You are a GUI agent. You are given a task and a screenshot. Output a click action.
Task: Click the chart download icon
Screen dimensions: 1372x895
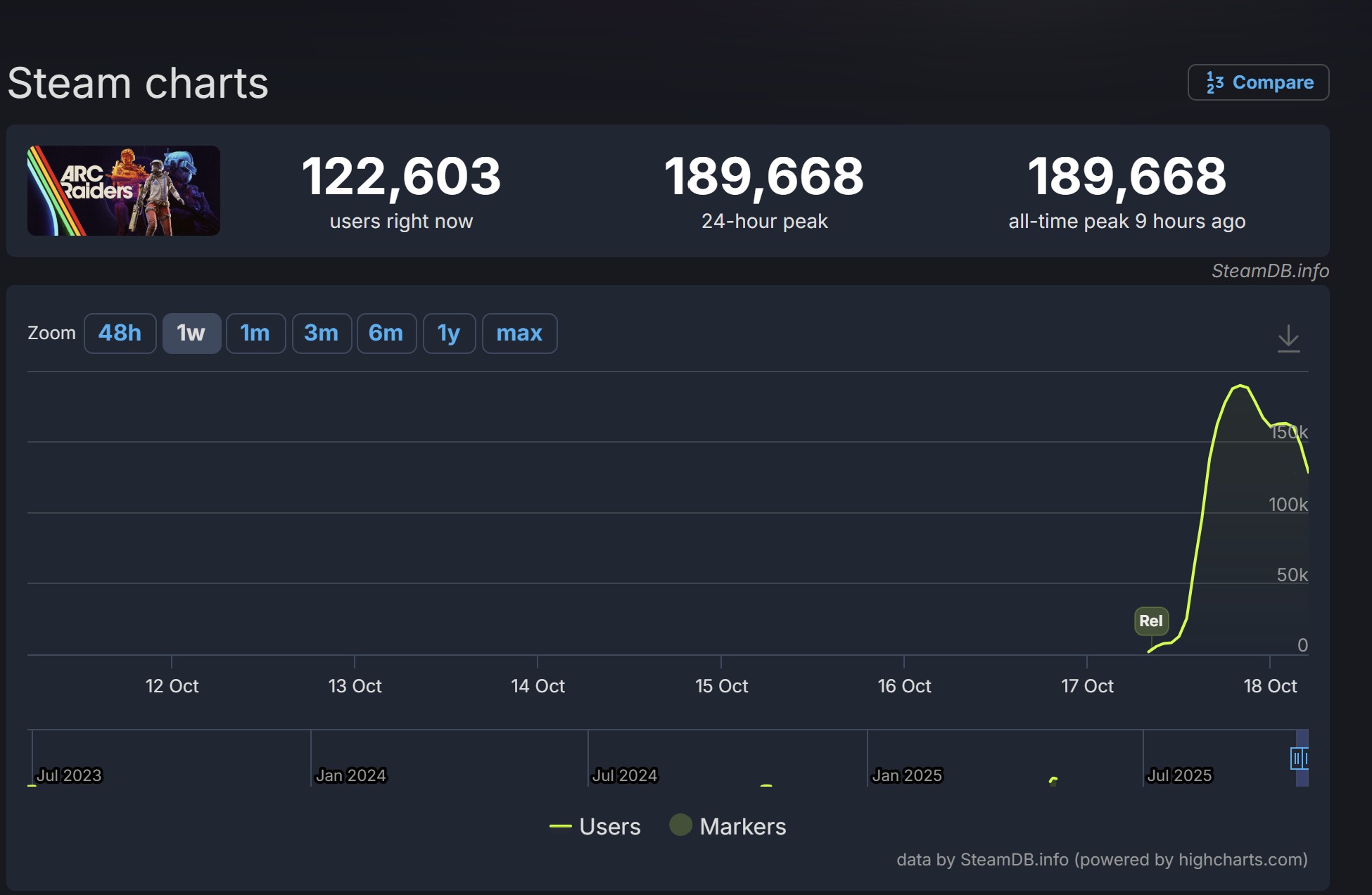click(1288, 338)
